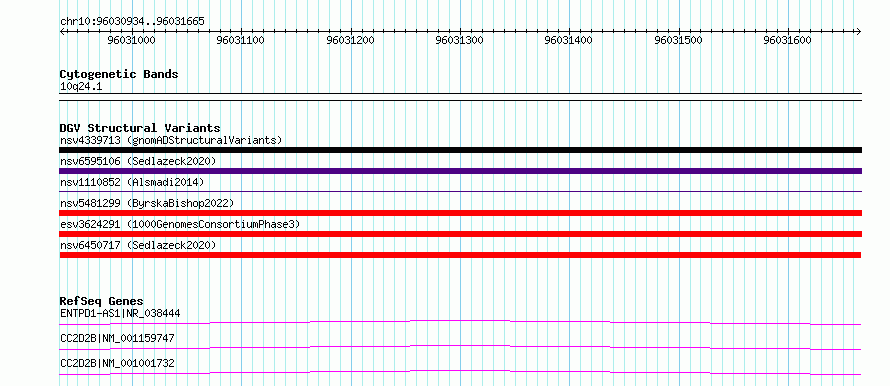Open CC2D2B|NM_001001732 gene label

[x=117, y=363]
